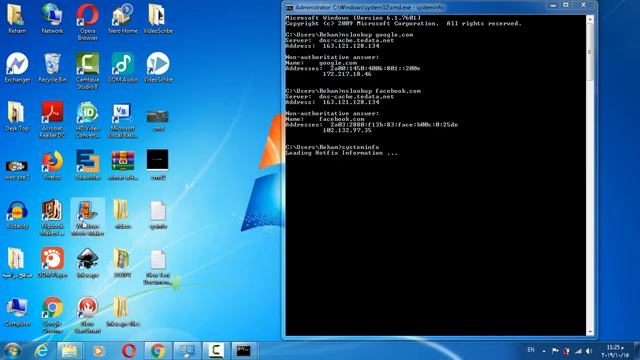Open the Reham user folder on desktop
This screenshot has height=360, width=640.
pos(17,19)
